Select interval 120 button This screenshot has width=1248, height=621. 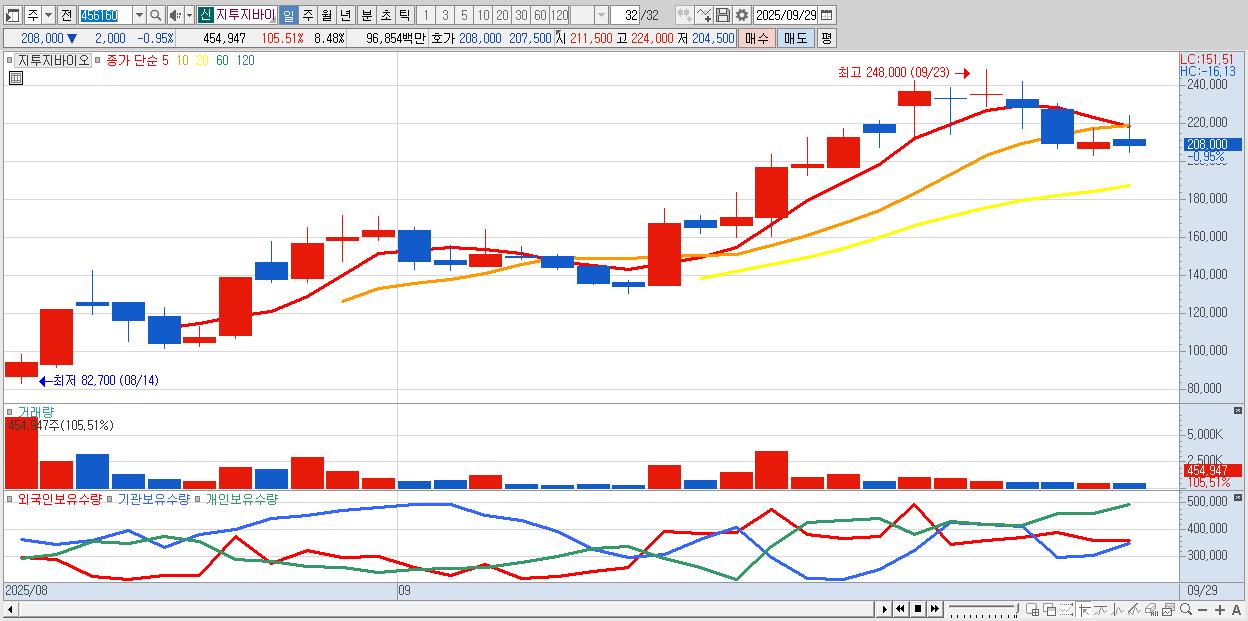[559, 15]
